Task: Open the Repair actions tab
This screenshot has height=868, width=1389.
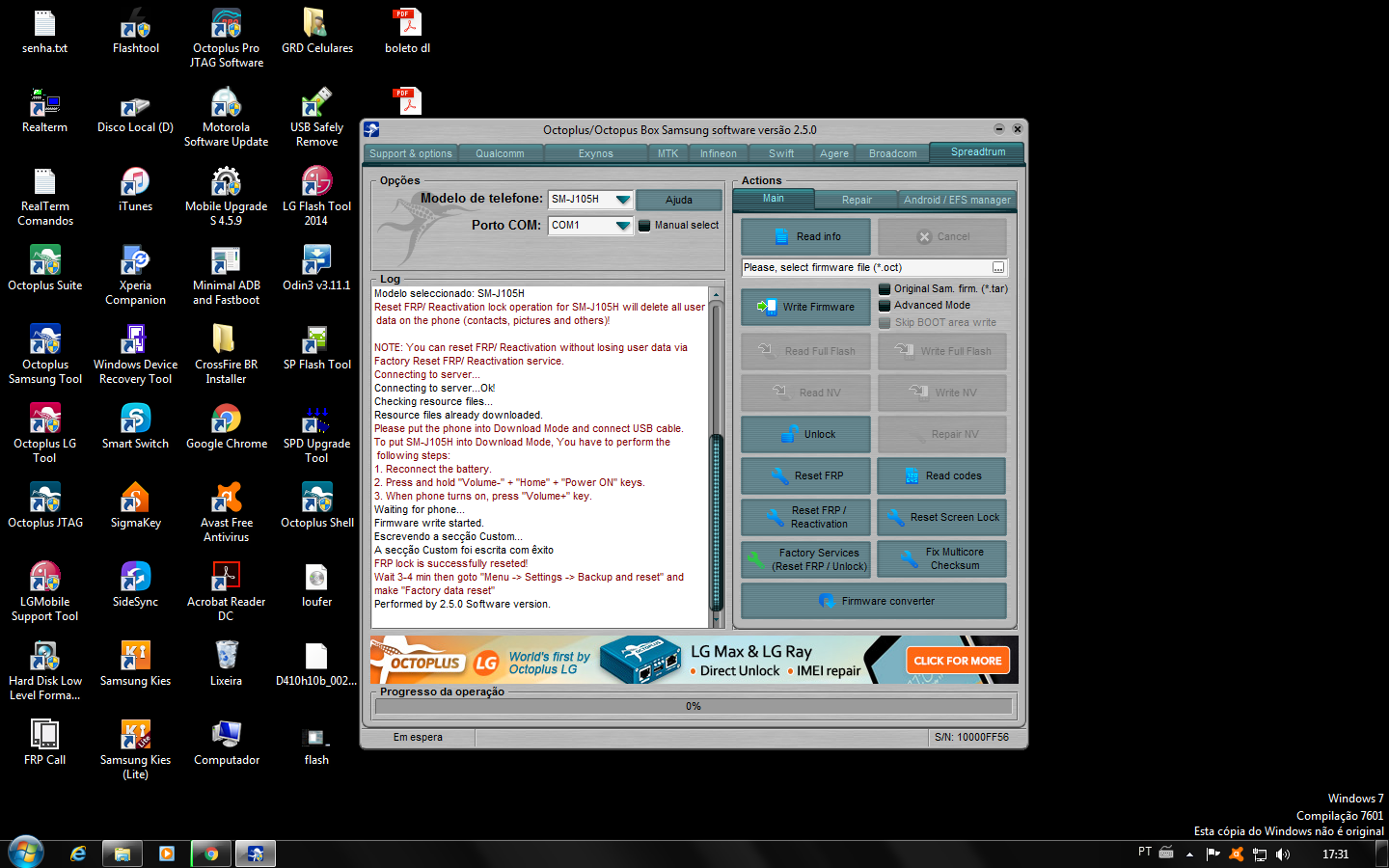Action: tap(857, 200)
